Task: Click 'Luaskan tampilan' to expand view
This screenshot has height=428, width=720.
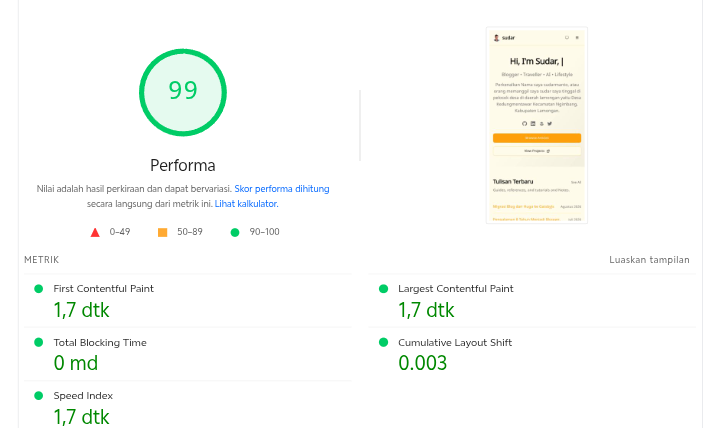Action: [649, 260]
